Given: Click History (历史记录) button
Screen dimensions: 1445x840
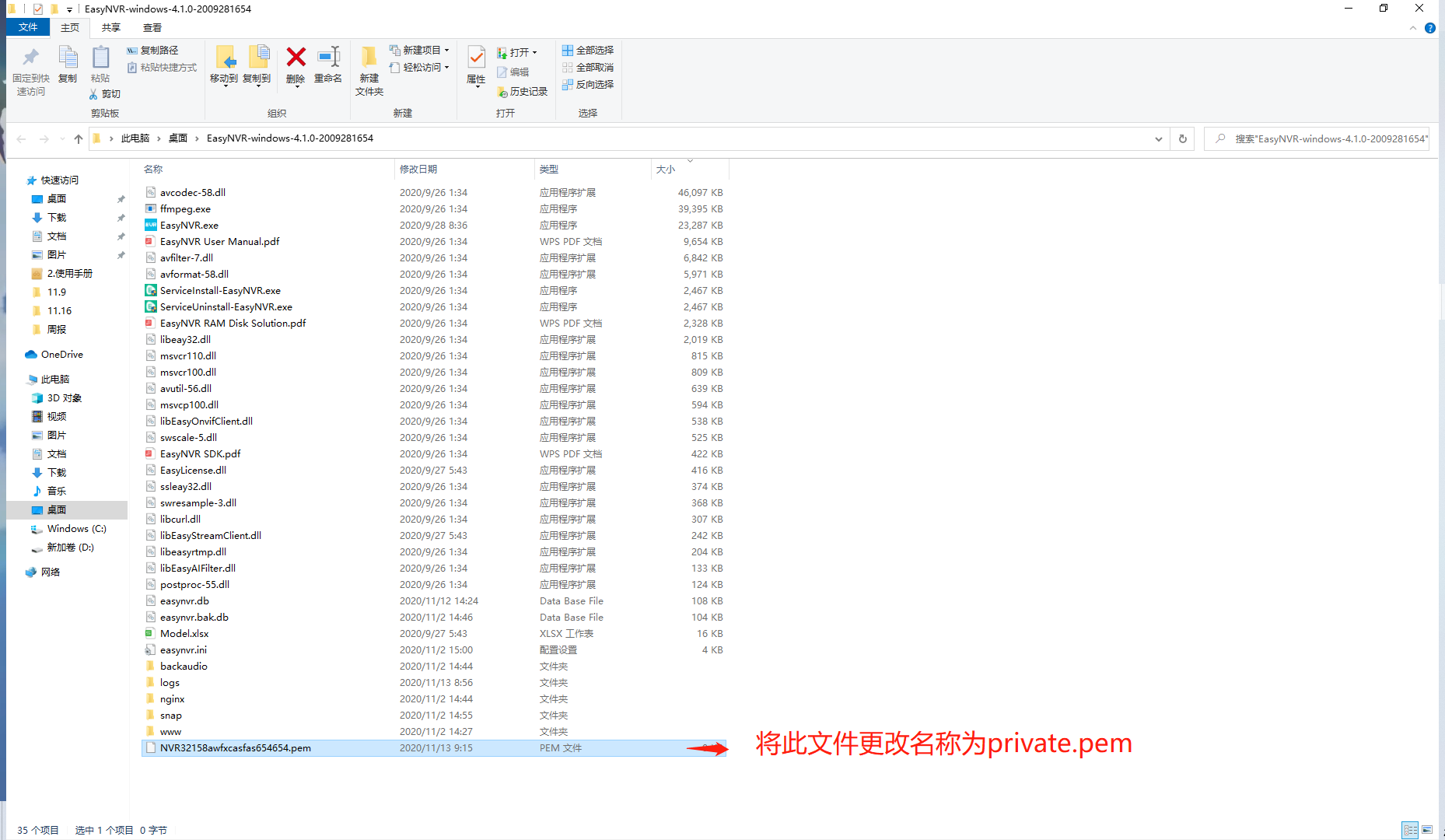Looking at the screenshot, I should (x=522, y=92).
